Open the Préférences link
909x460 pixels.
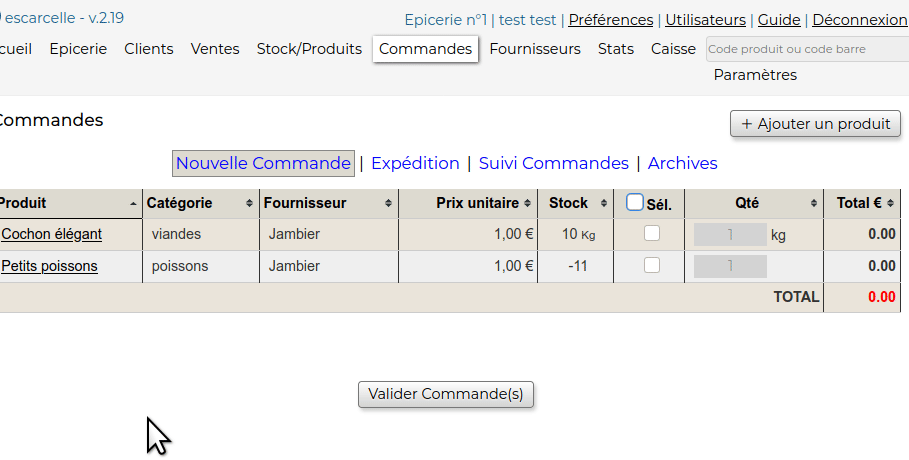coord(611,20)
